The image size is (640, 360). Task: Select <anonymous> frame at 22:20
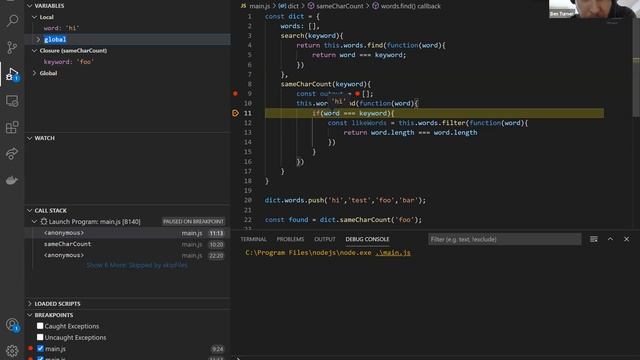[128, 255]
